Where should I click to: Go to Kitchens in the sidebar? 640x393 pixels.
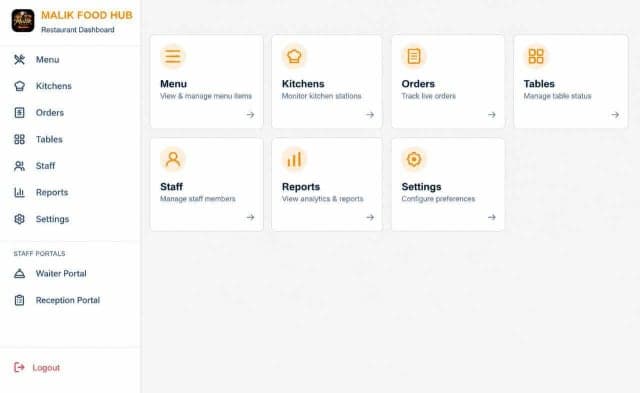pos(53,86)
